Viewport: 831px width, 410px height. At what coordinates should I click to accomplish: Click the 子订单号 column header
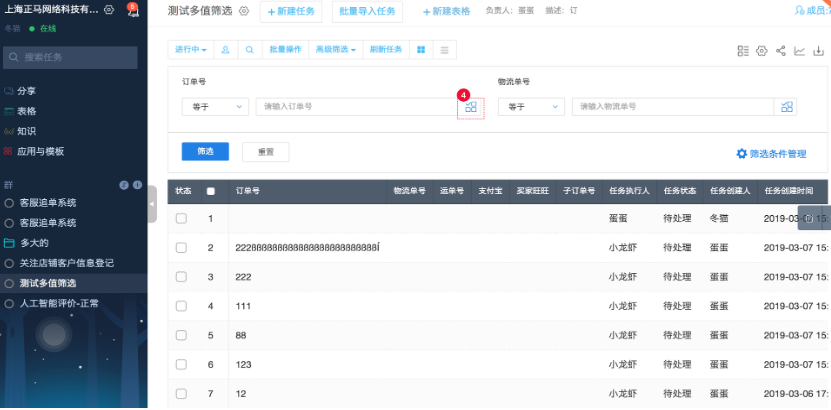[x=579, y=191]
